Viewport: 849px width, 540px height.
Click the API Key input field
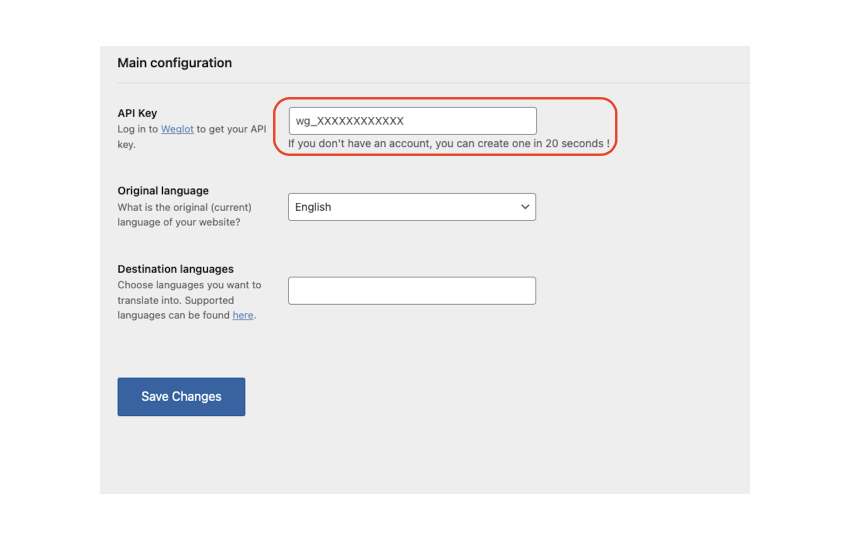coord(413,121)
